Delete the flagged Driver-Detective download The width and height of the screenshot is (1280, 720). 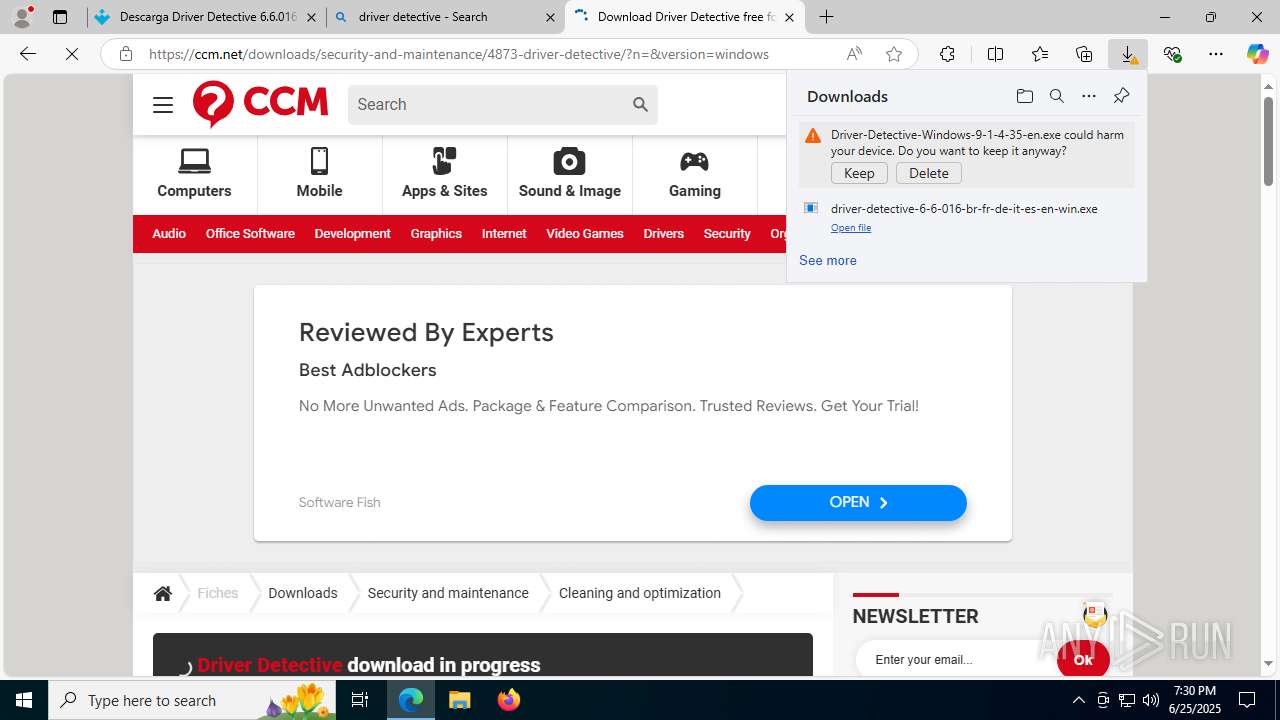coord(929,173)
